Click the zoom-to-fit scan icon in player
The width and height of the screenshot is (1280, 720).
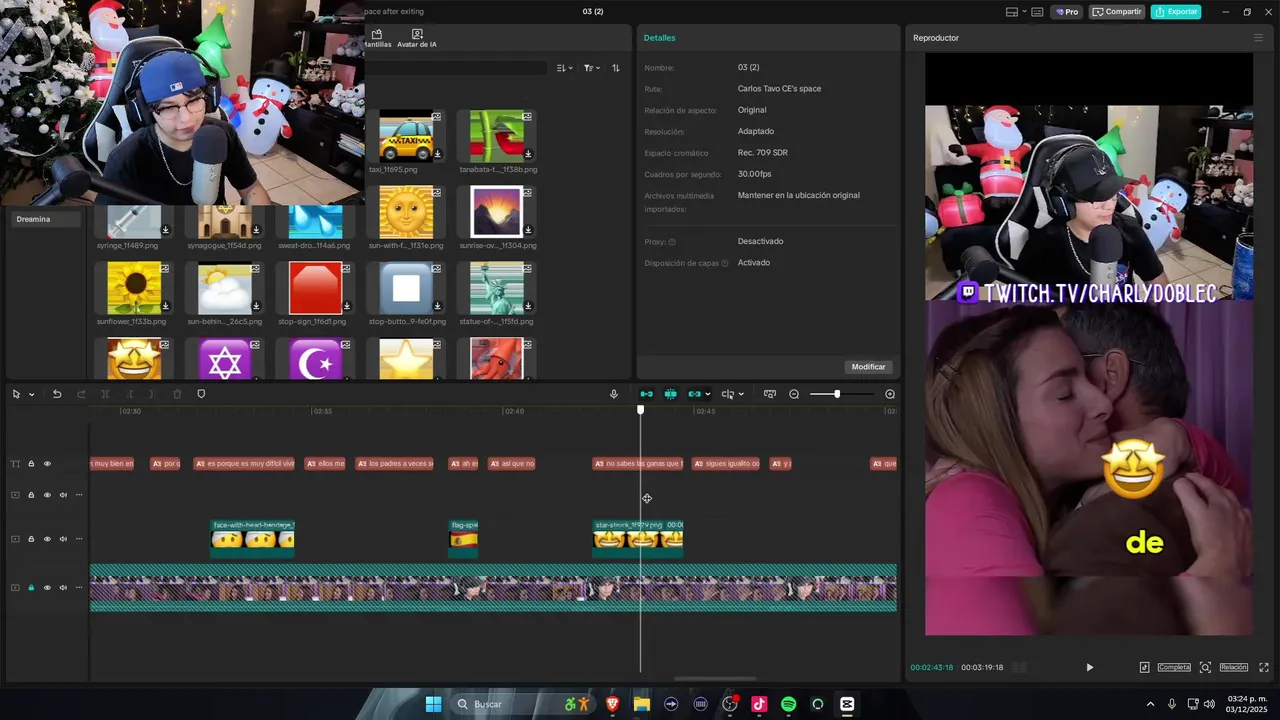(1205, 667)
